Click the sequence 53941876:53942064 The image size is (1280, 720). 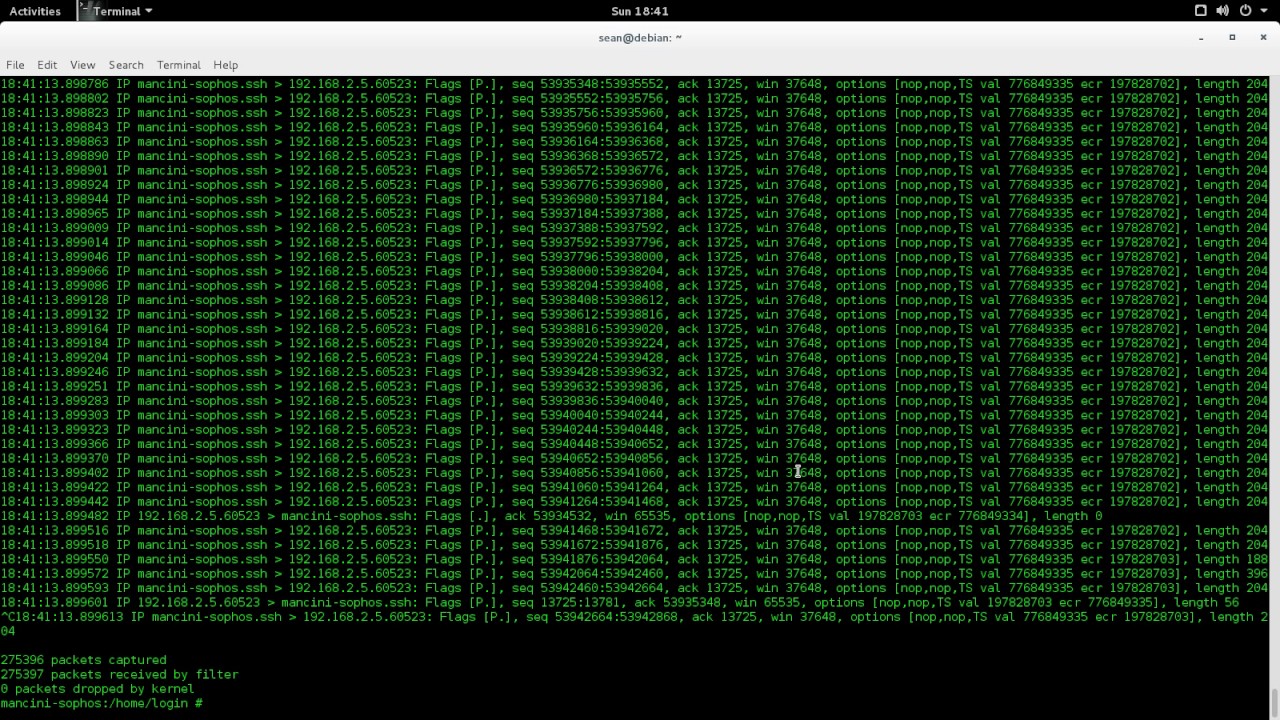pyautogui.click(x=602, y=559)
